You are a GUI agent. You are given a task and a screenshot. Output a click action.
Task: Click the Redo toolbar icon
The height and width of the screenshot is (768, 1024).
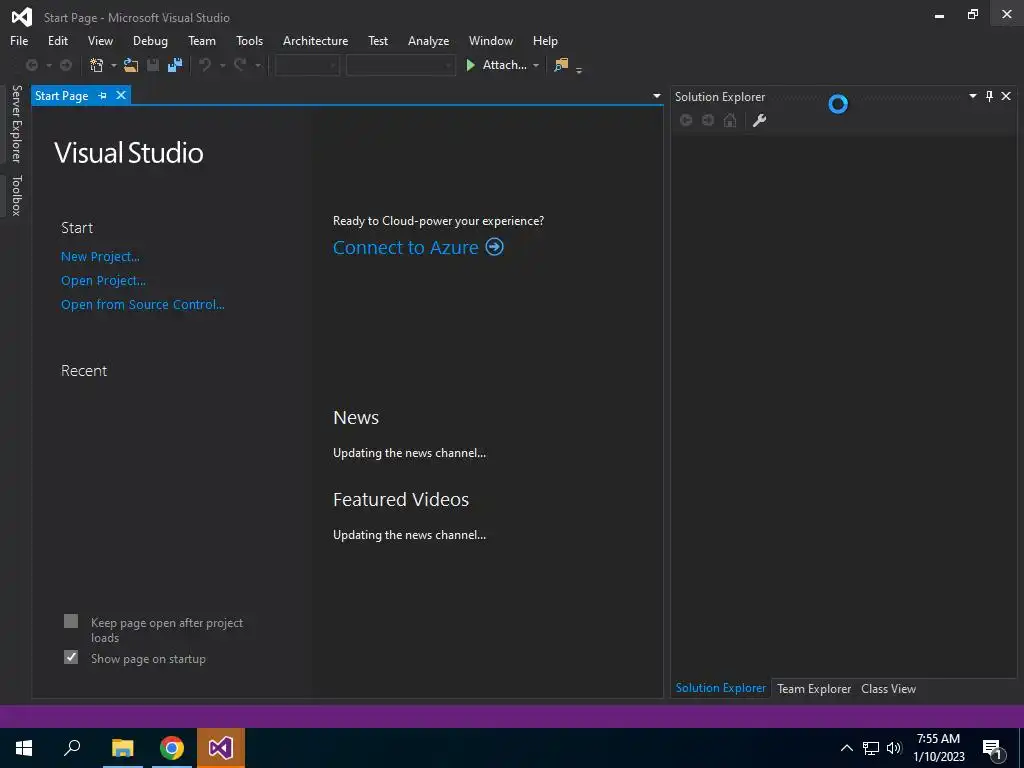tap(240, 65)
